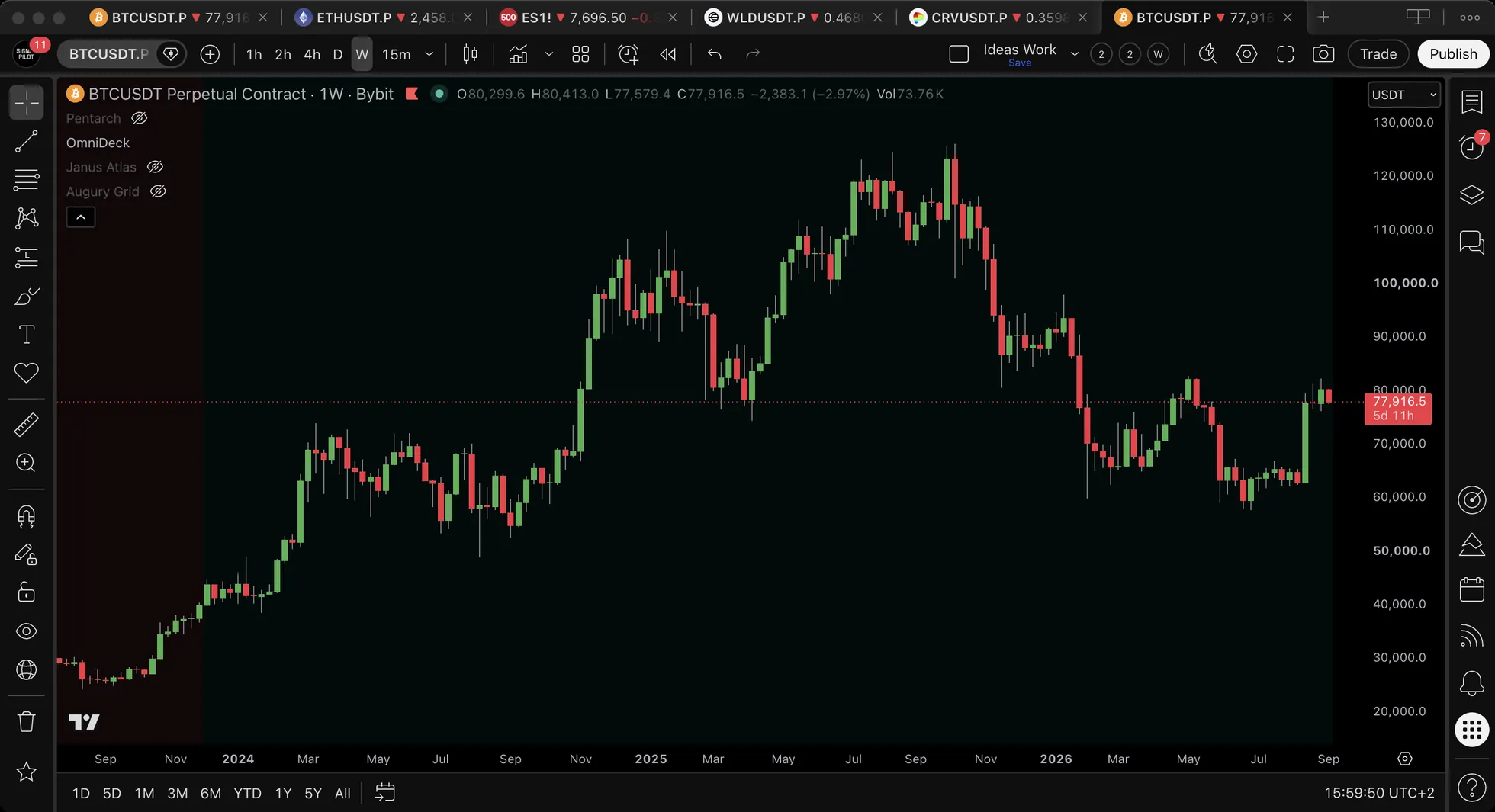Image resolution: width=1495 pixels, height=812 pixels.
Task: Open the watchlist panel icon
Action: pyautogui.click(x=1471, y=101)
